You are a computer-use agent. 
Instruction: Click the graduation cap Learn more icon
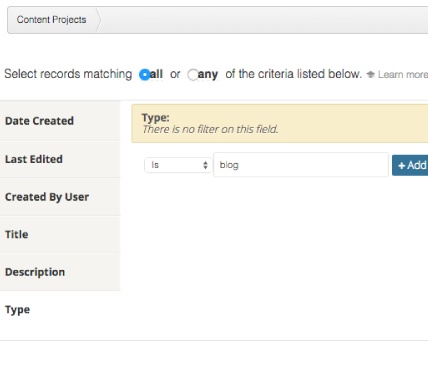pos(370,74)
